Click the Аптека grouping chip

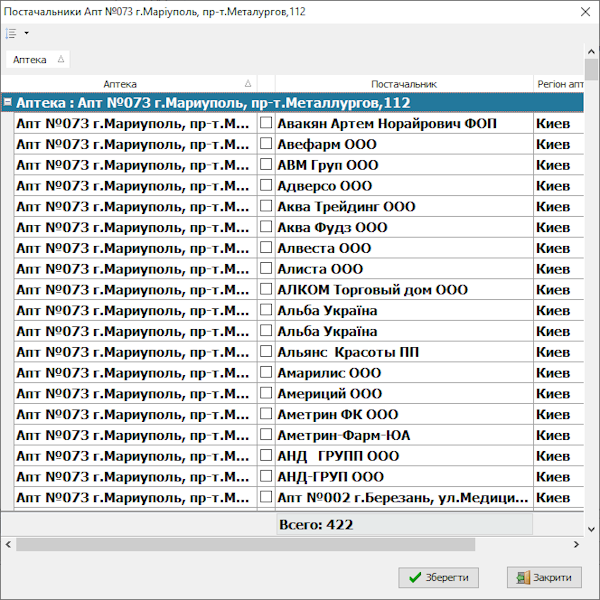[37, 60]
